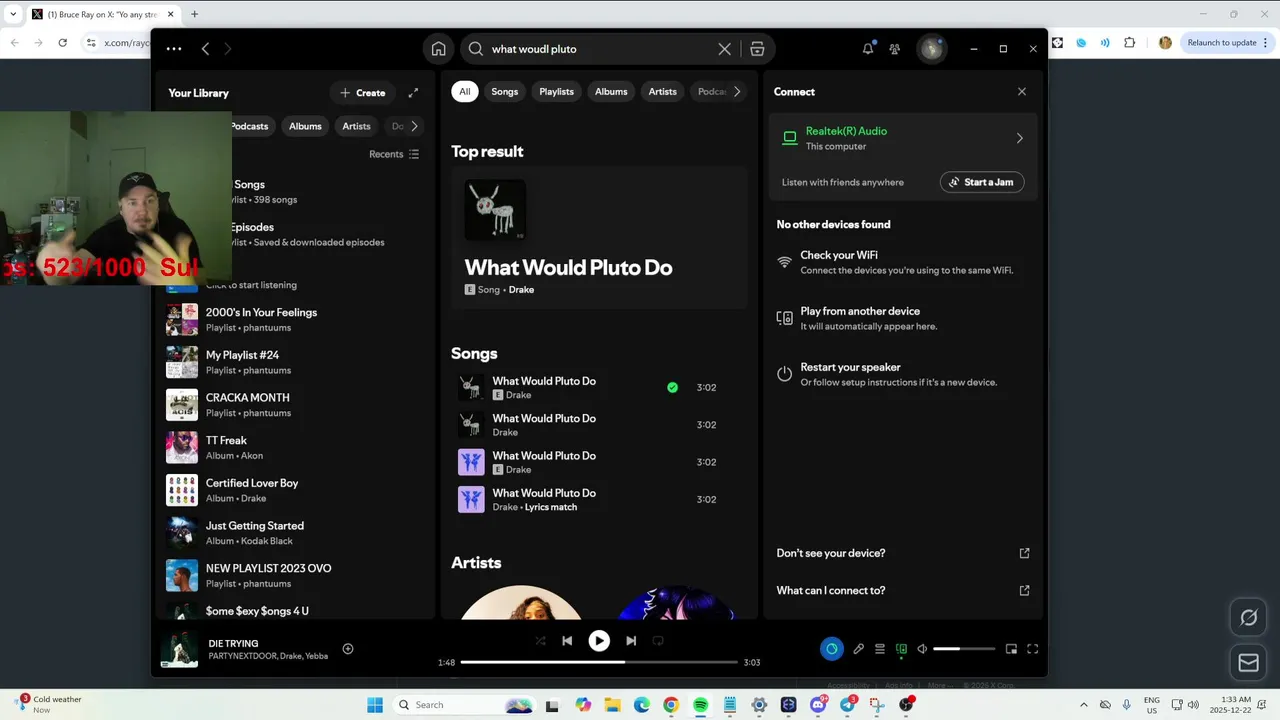Open the user profile avatar menu
Image resolution: width=1280 pixels, height=720 pixels.
click(932, 49)
